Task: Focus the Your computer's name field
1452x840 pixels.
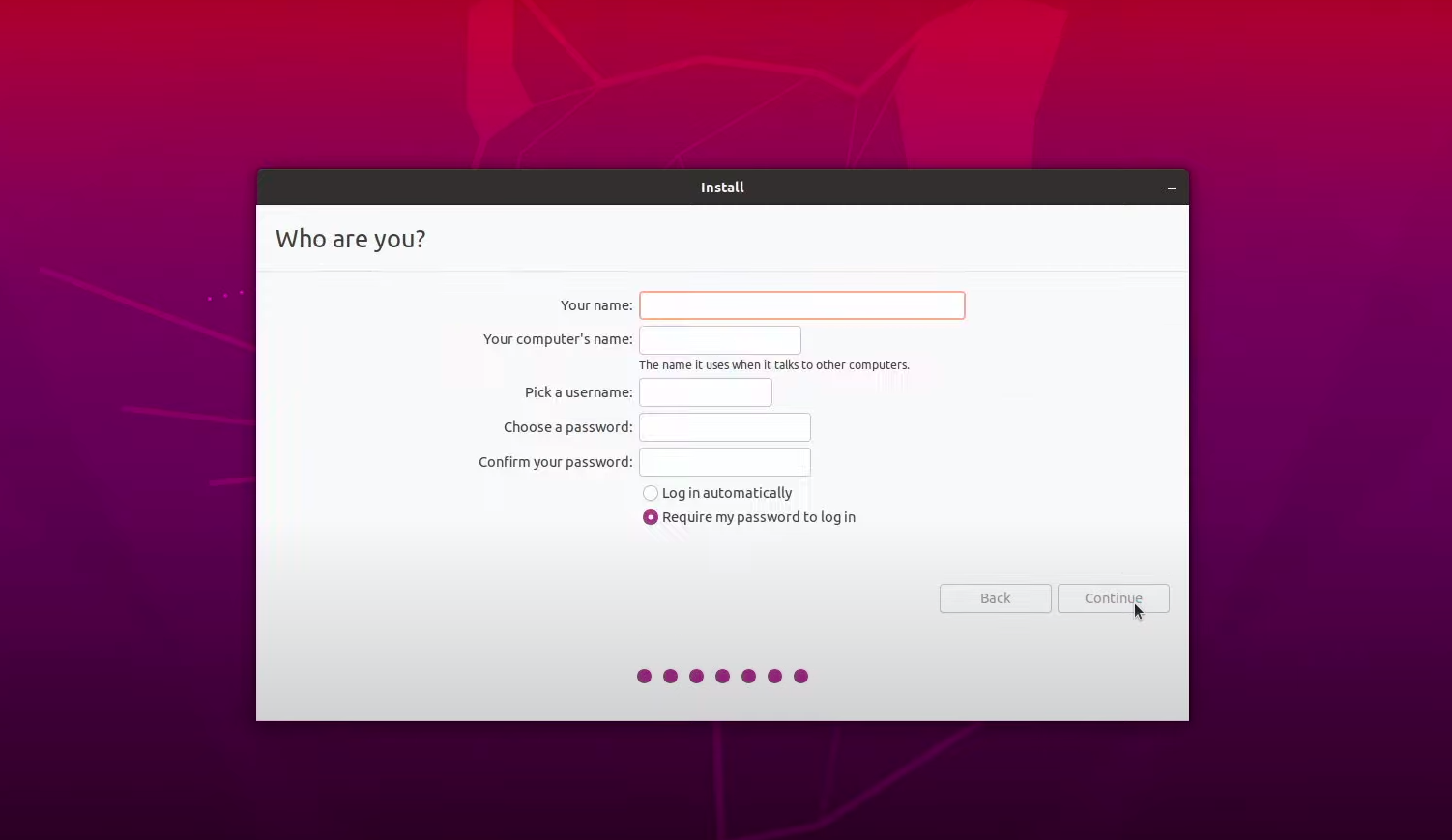Action: tap(719, 340)
